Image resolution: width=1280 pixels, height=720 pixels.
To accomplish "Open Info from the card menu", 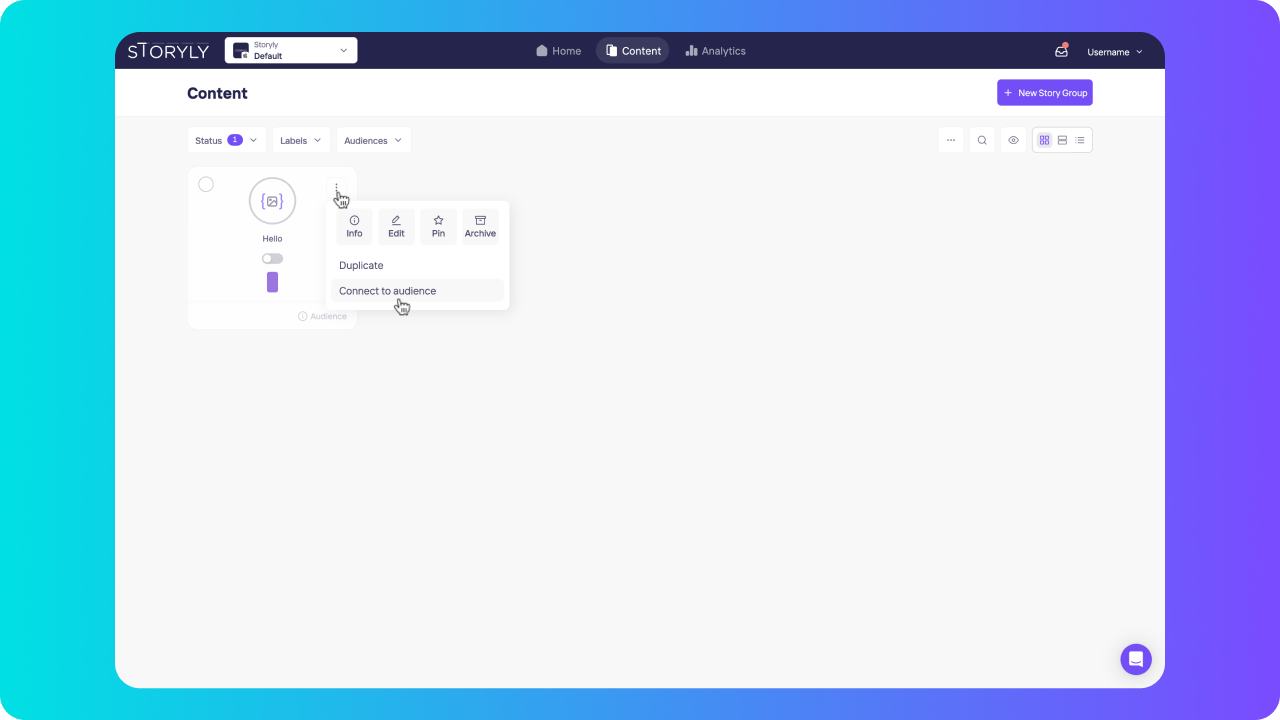I will point(354,227).
